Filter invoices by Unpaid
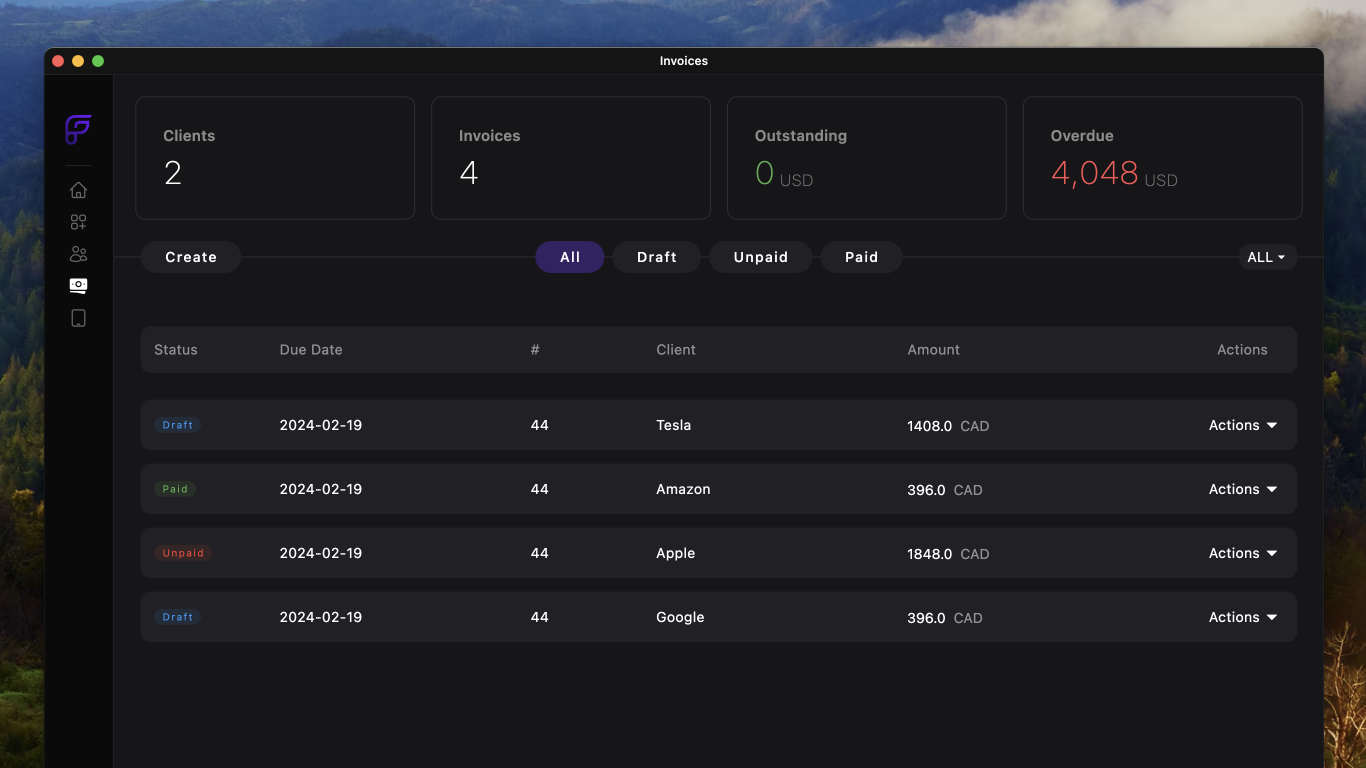Image resolution: width=1366 pixels, height=768 pixels. click(x=761, y=257)
